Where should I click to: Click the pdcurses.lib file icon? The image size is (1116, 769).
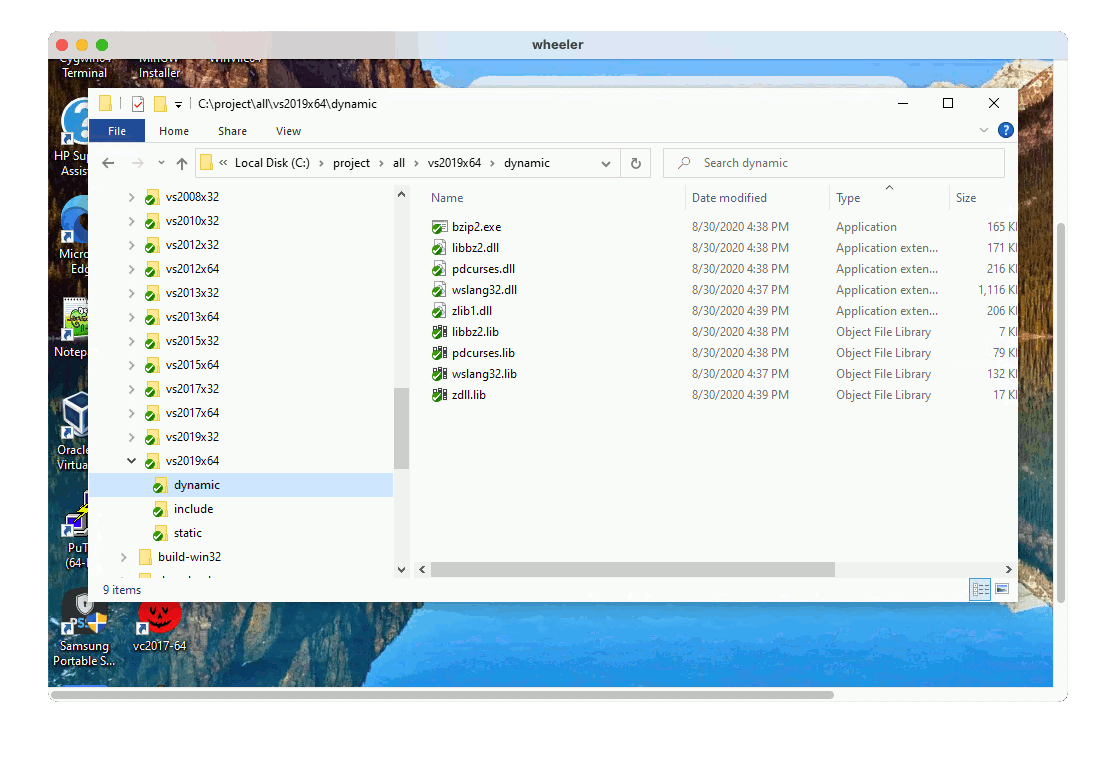(439, 353)
